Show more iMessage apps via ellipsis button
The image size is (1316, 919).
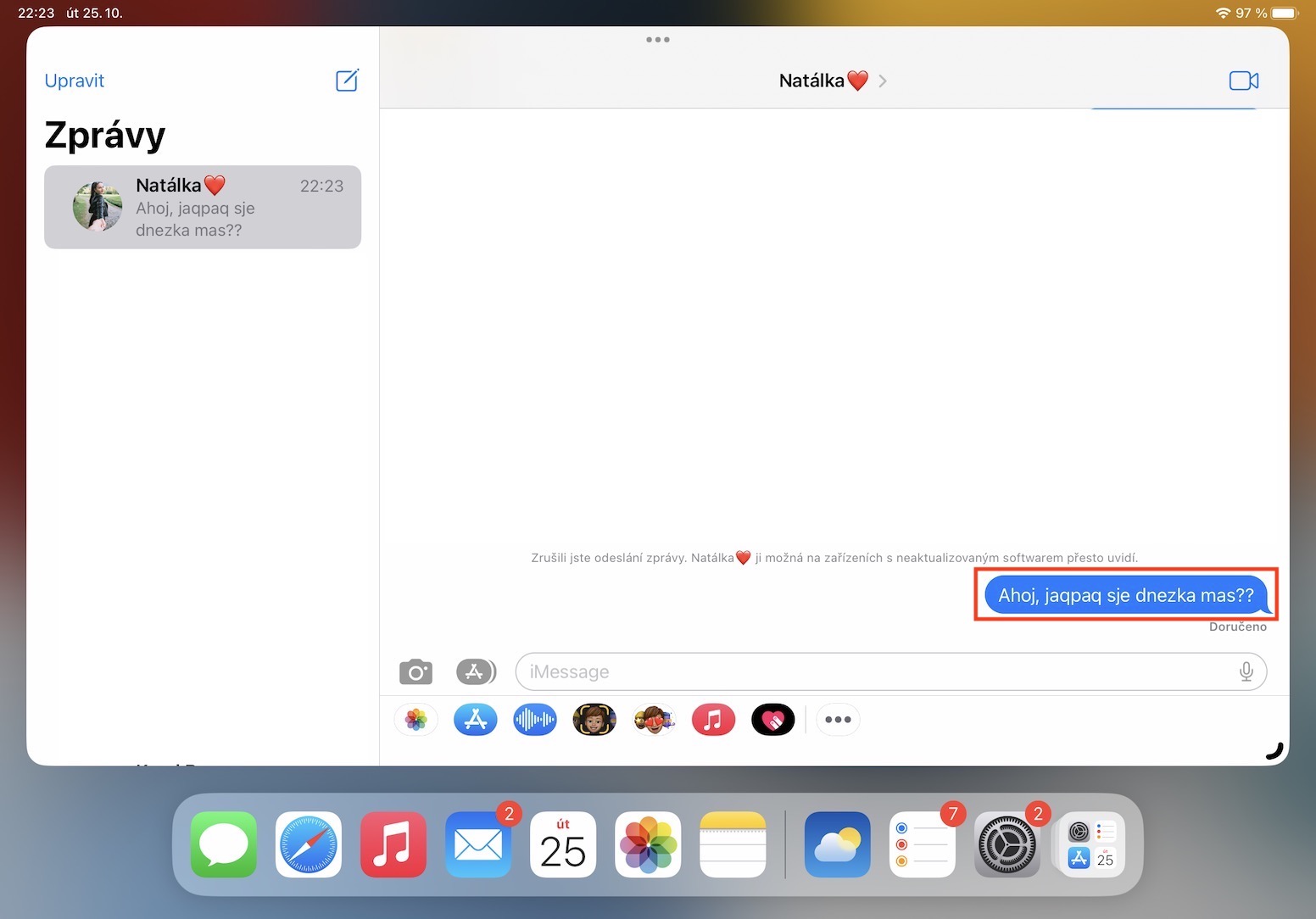pyautogui.click(x=838, y=720)
